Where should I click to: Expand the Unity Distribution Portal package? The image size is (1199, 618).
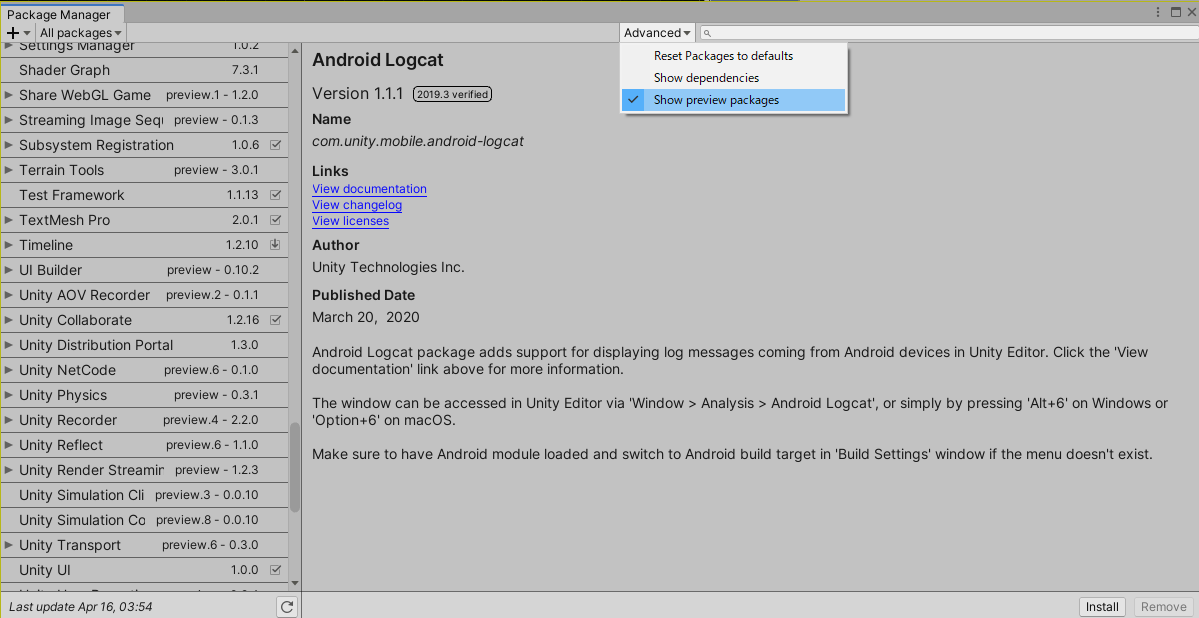(9, 345)
